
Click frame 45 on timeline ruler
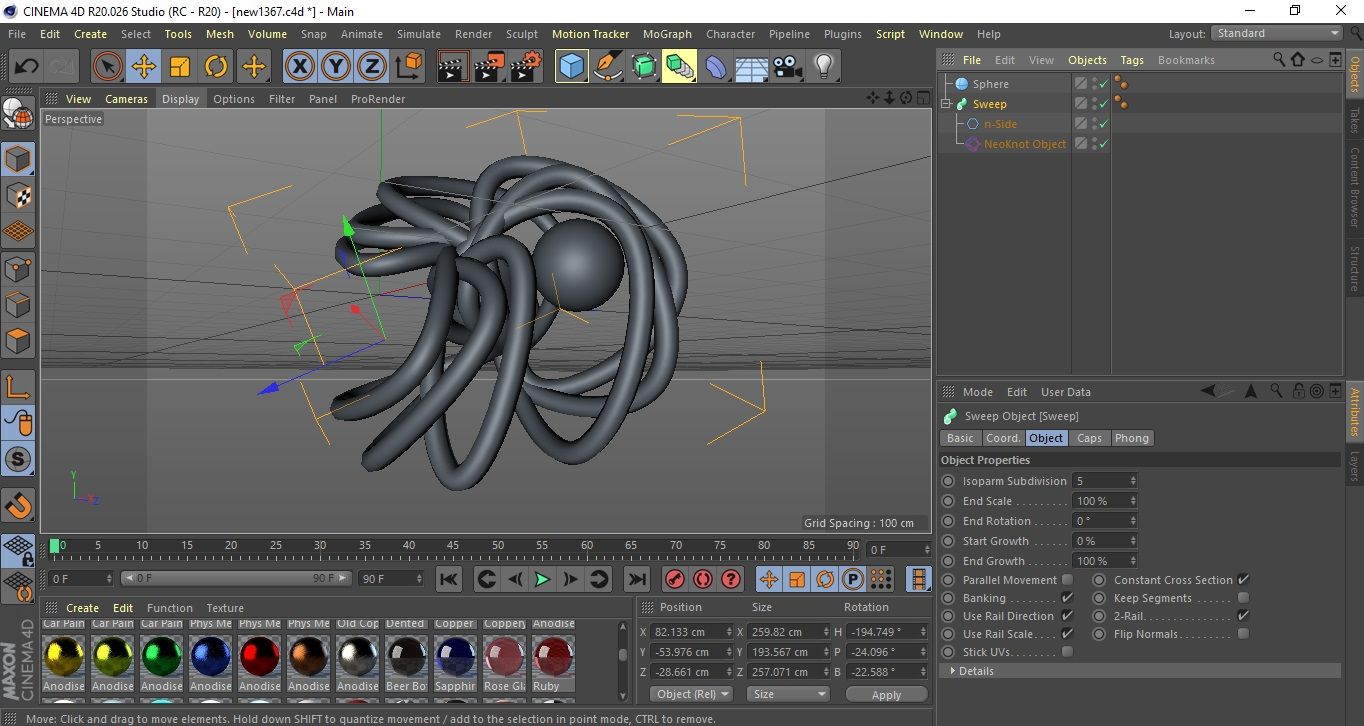[453, 546]
